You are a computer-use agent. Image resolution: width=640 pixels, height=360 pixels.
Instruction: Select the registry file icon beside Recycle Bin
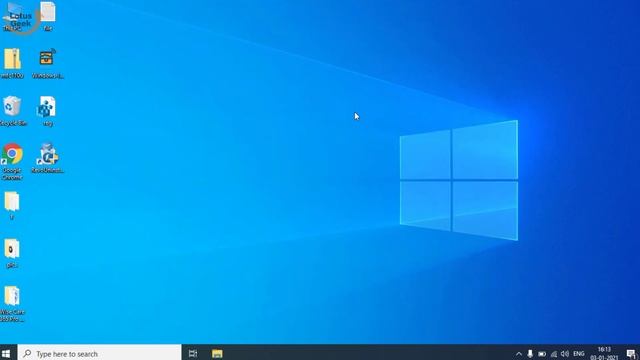coord(47,111)
